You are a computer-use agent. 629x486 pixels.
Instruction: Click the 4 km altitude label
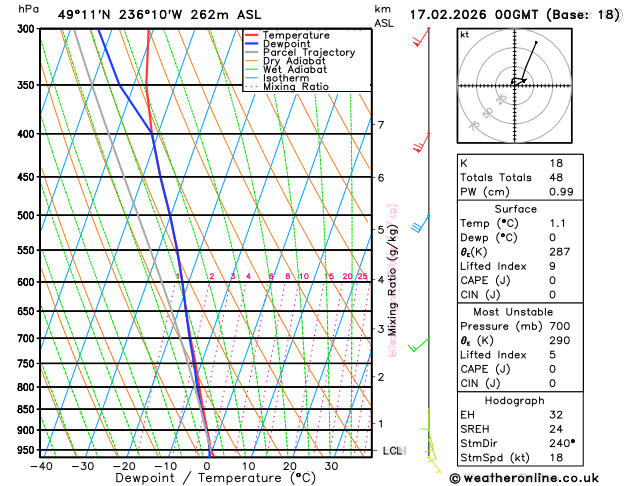[x=381, y=279]
